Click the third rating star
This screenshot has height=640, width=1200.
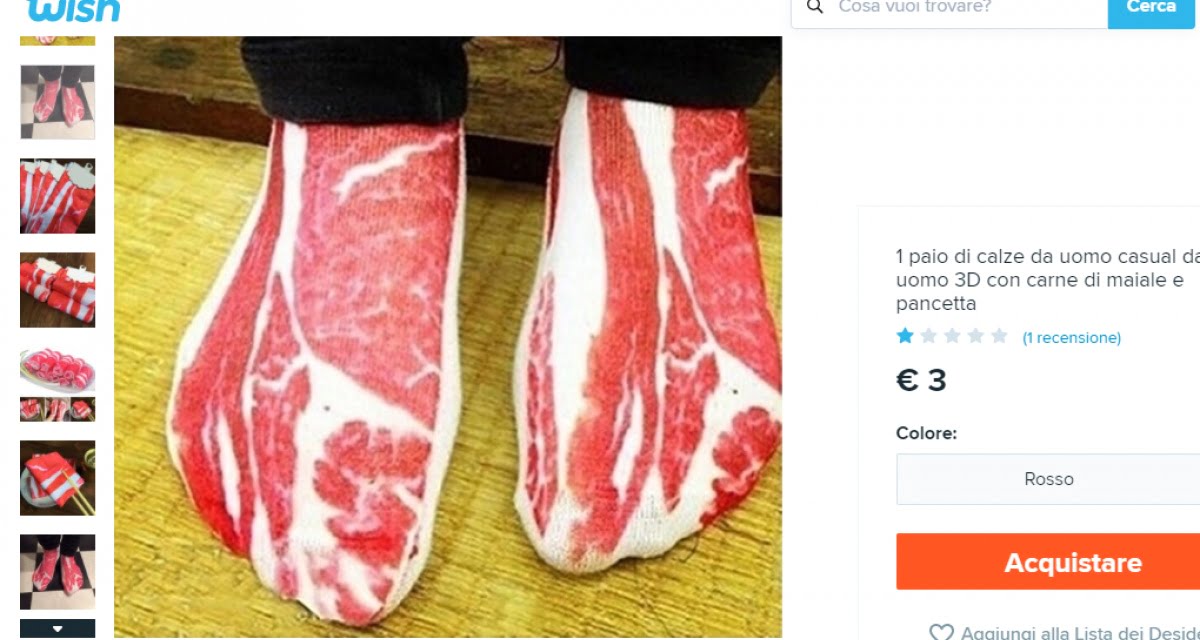[x=952, y=336]
